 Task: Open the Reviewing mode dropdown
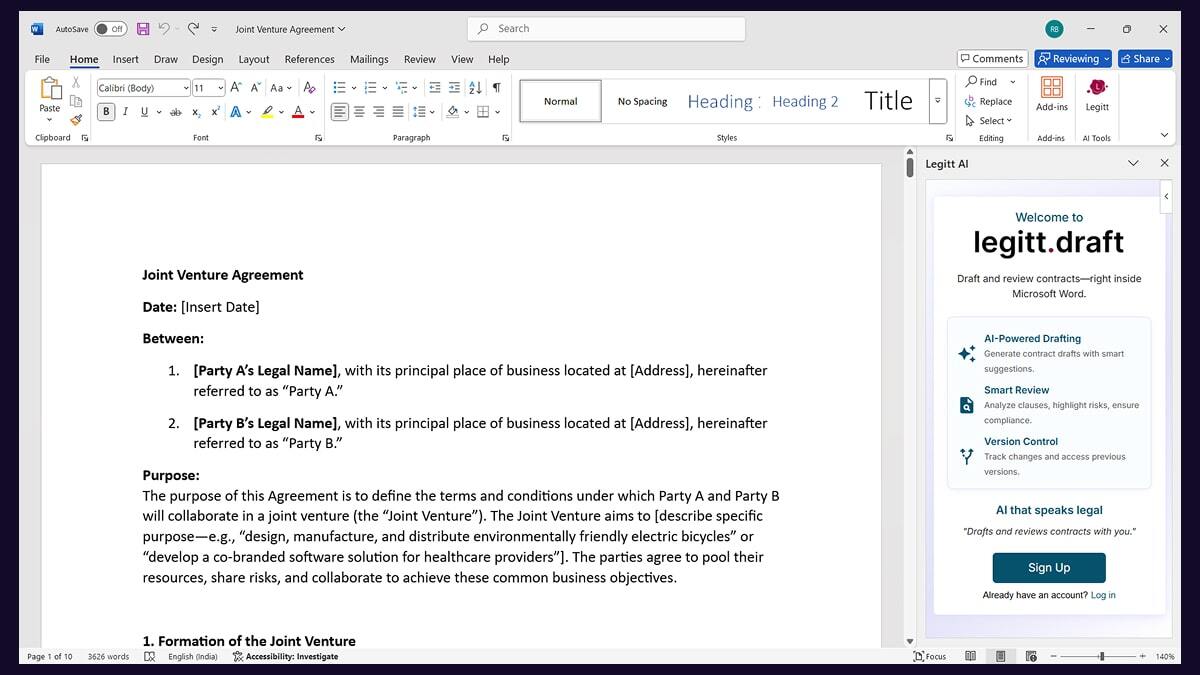[1073, 59]
